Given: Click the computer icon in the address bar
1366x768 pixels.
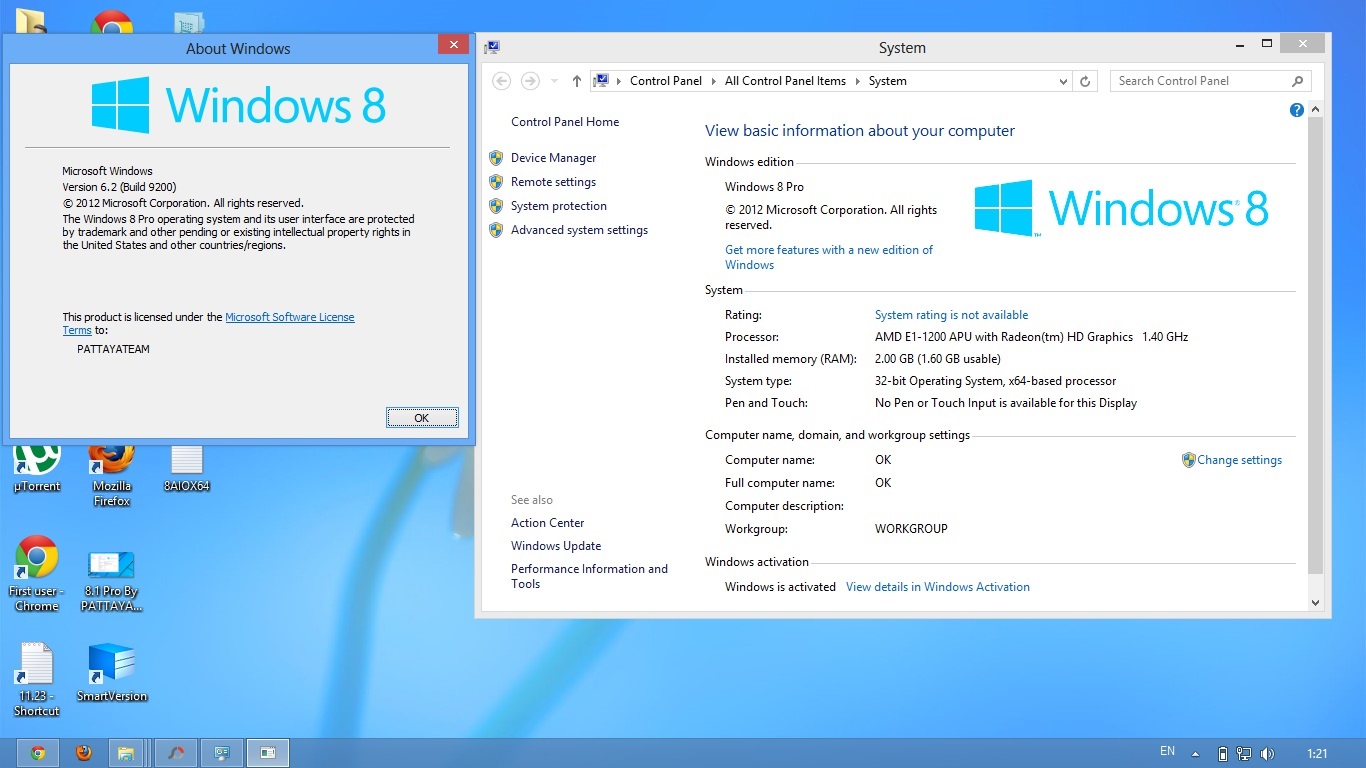Looking at the screenshot, I should (601, 81).
